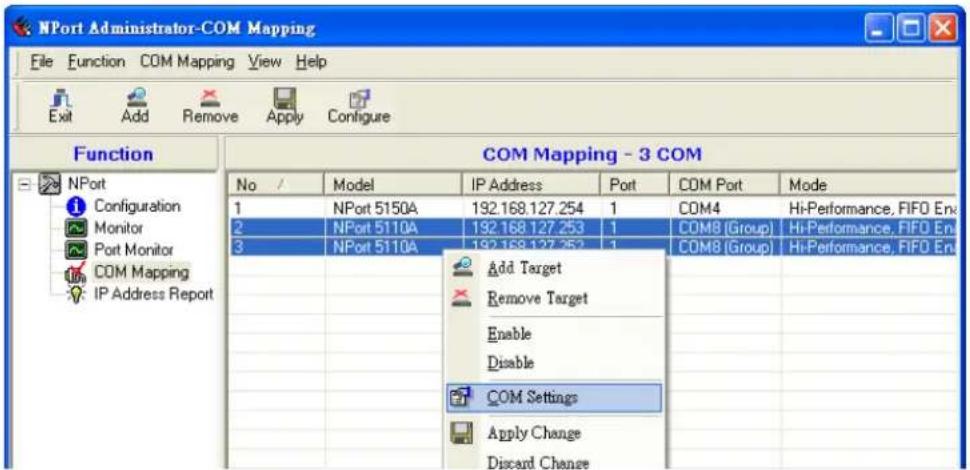
Task: Click the Add Target icon in context menu
Action: [460, 268]
